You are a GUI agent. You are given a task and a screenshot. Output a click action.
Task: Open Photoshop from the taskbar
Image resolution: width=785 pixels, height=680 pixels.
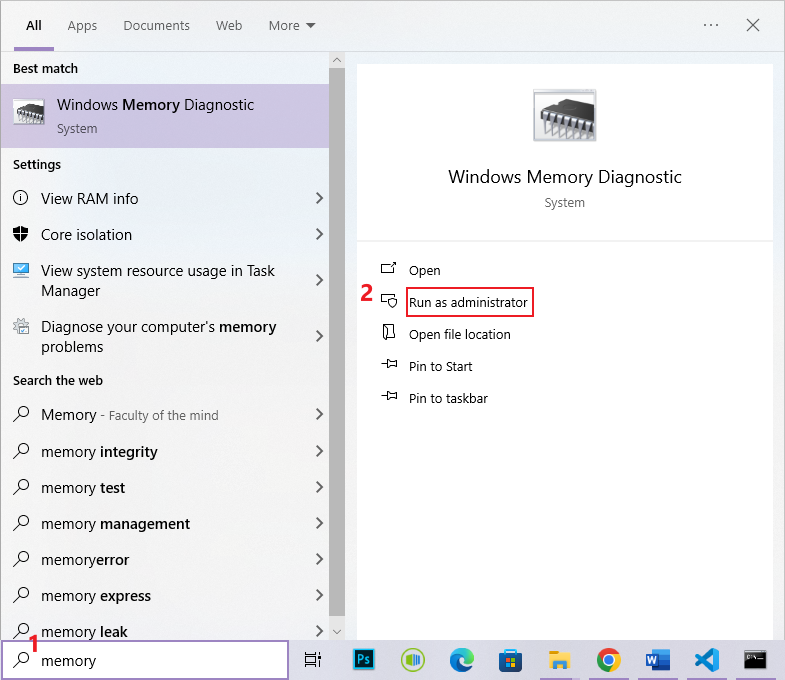364,660
